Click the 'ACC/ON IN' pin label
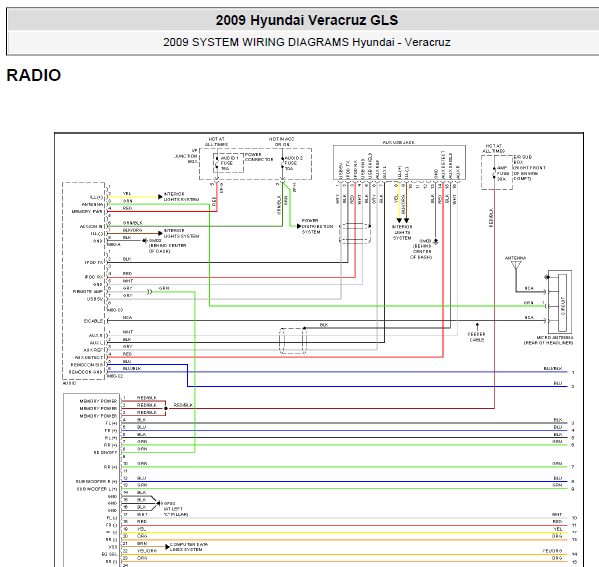 click(91, 226)
